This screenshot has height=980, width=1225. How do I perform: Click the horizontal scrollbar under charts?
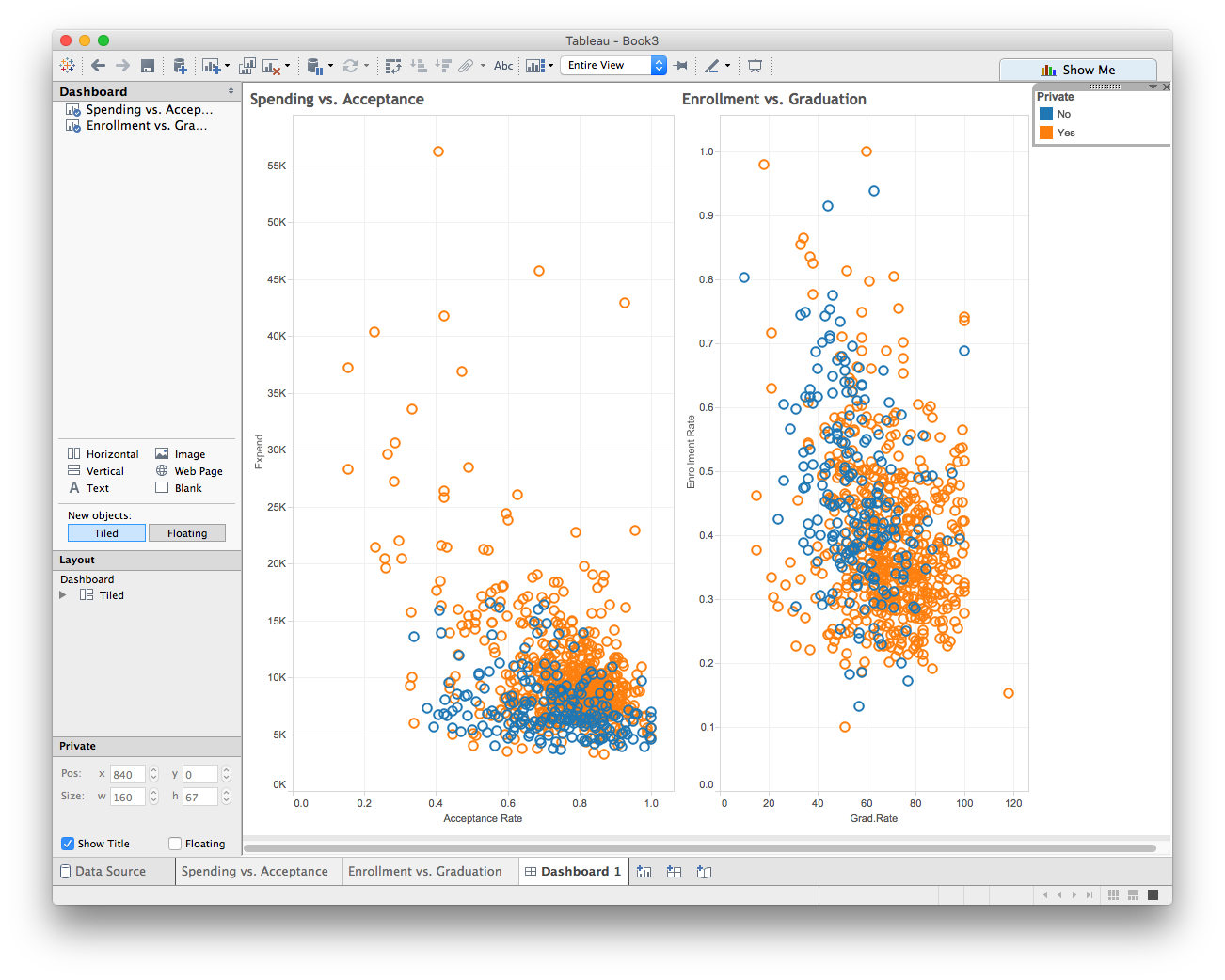point(700,848)
